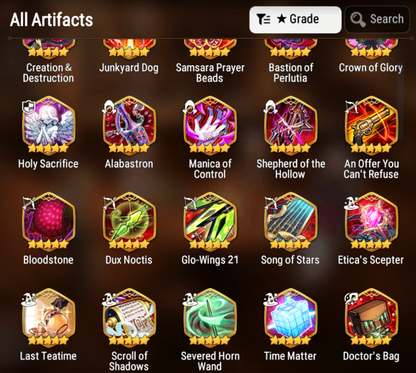View the Dux Noctis artifact
Image resolution: width=416 pixels, height=373 pixels.
(129, 222)
